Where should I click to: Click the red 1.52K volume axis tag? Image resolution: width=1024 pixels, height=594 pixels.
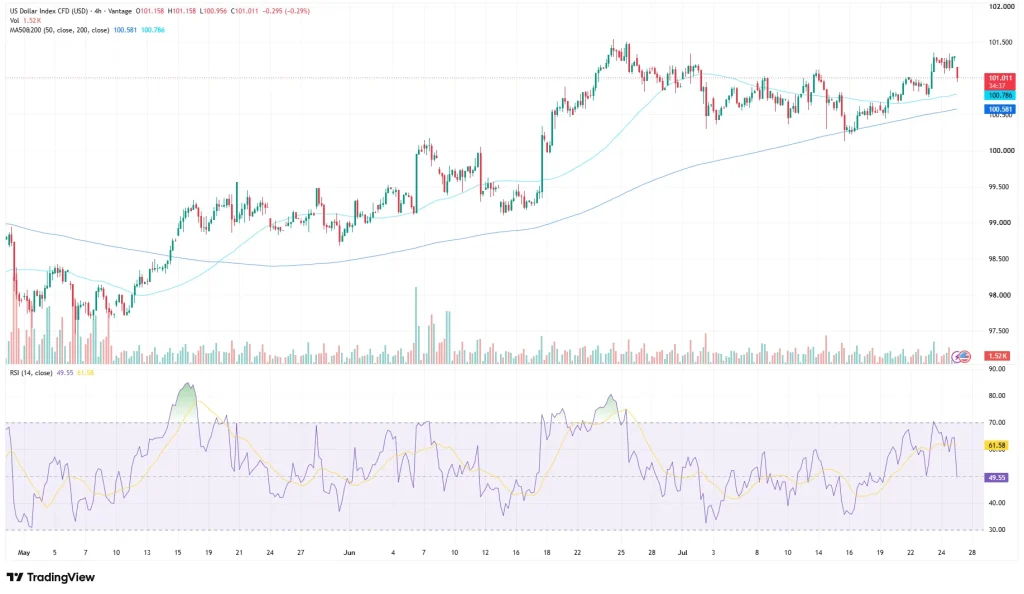click(x=997, y=356)
